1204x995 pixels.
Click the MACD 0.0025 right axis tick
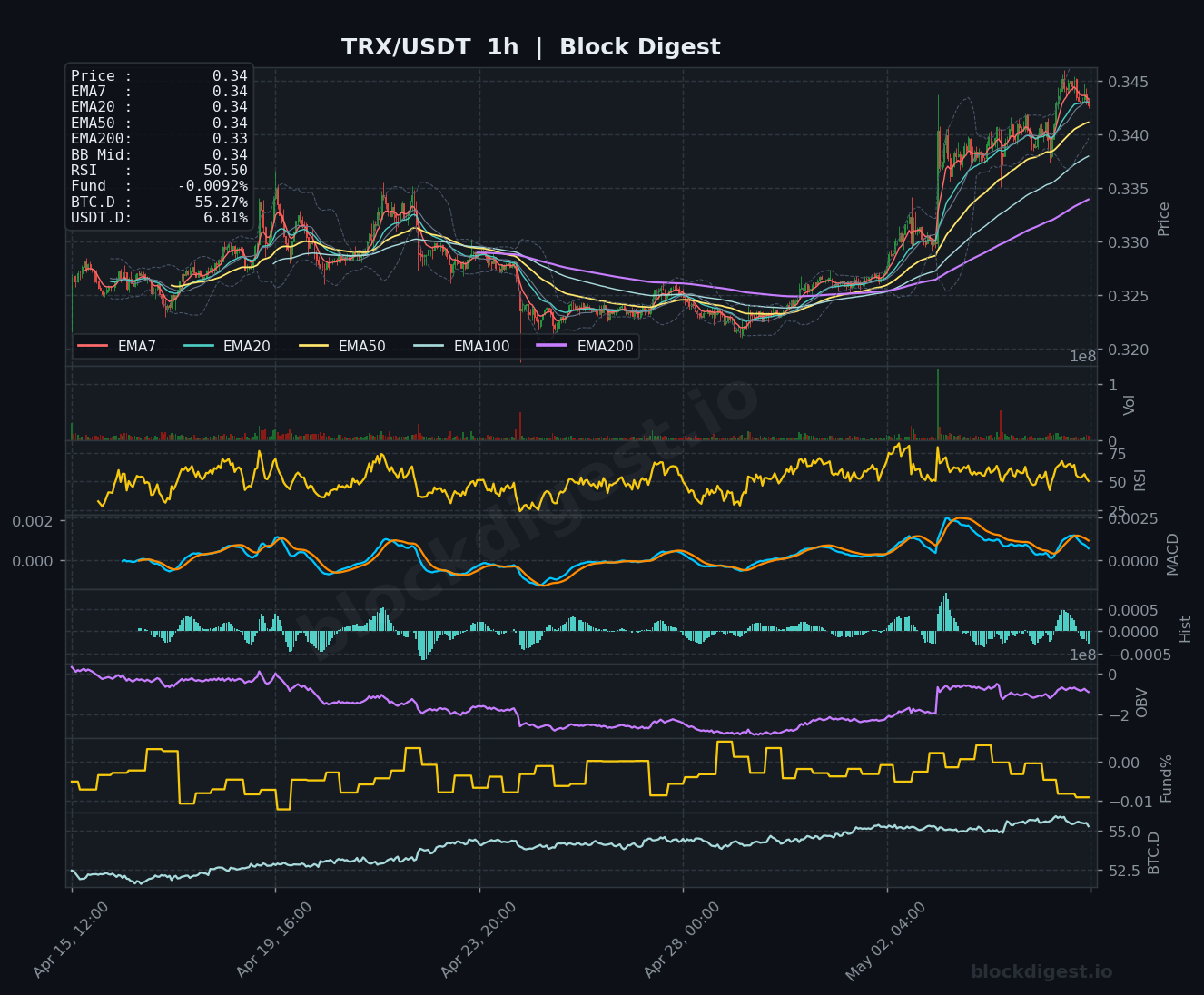pyautogui.click(x=1132, y=518)
